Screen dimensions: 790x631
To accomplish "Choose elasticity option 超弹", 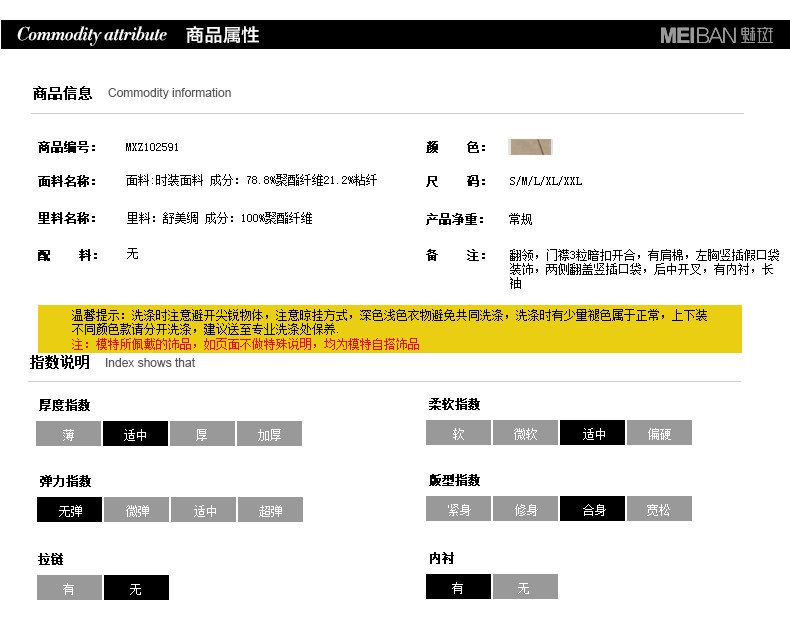I will (271, 510).
